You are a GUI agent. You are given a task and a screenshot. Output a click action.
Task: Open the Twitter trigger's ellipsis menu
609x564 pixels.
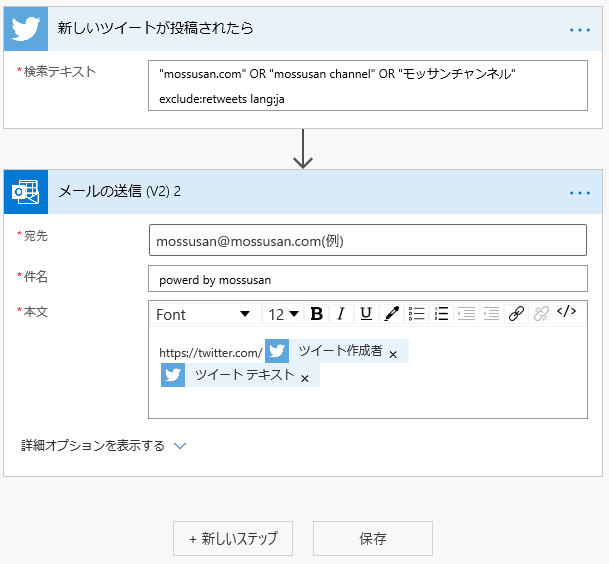point(580,29)
